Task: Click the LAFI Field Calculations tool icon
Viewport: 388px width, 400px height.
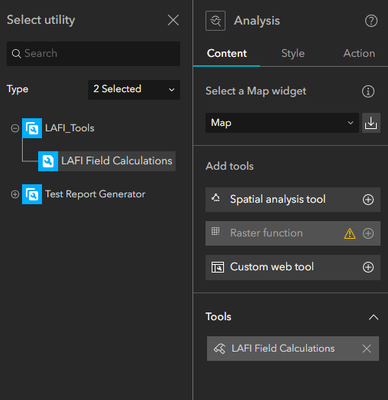Action: tap(48, 161)
